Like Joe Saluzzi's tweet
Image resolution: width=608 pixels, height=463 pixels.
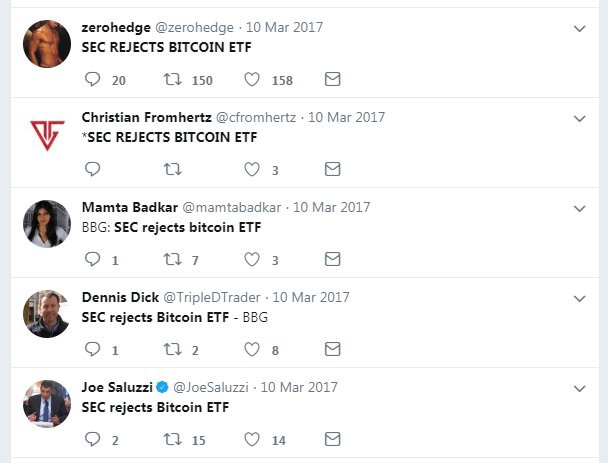[x=253, y=439]
